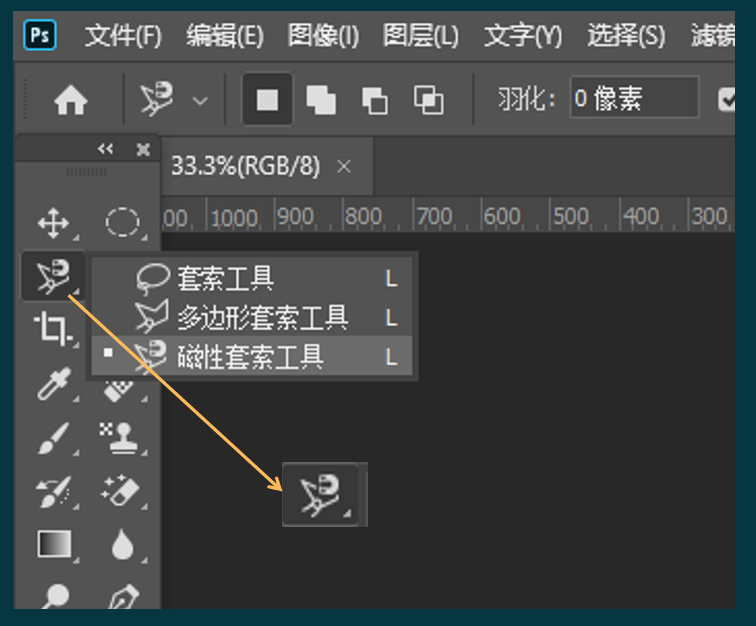Select the Move tool

pos(53,222)
